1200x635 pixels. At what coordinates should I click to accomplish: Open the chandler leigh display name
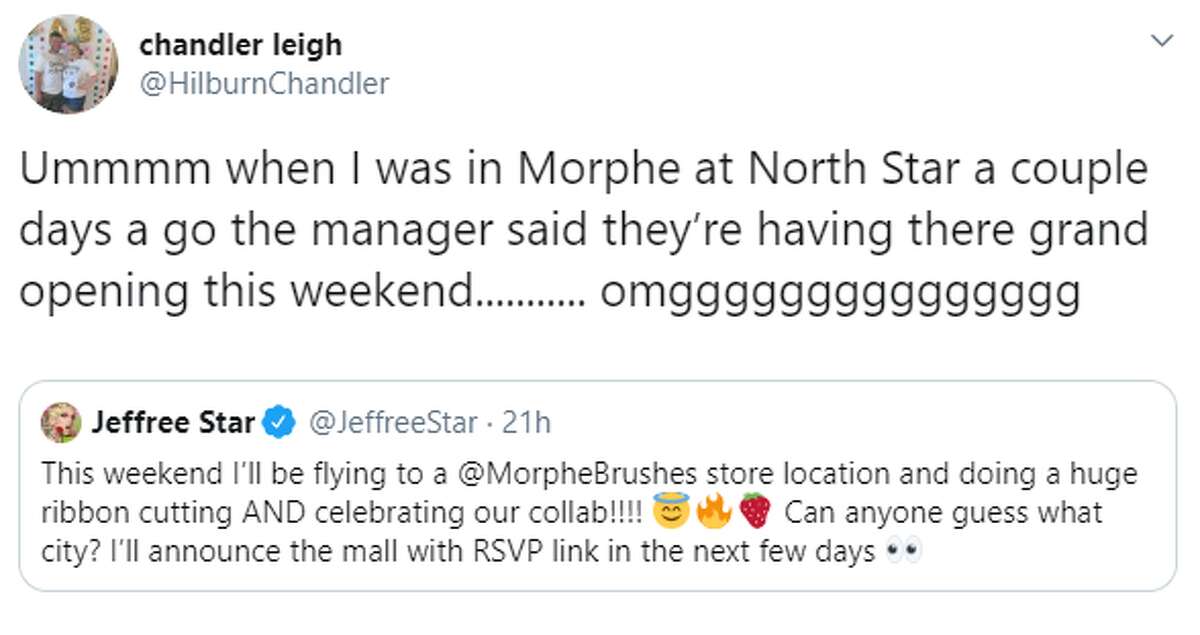click(241, 45)
